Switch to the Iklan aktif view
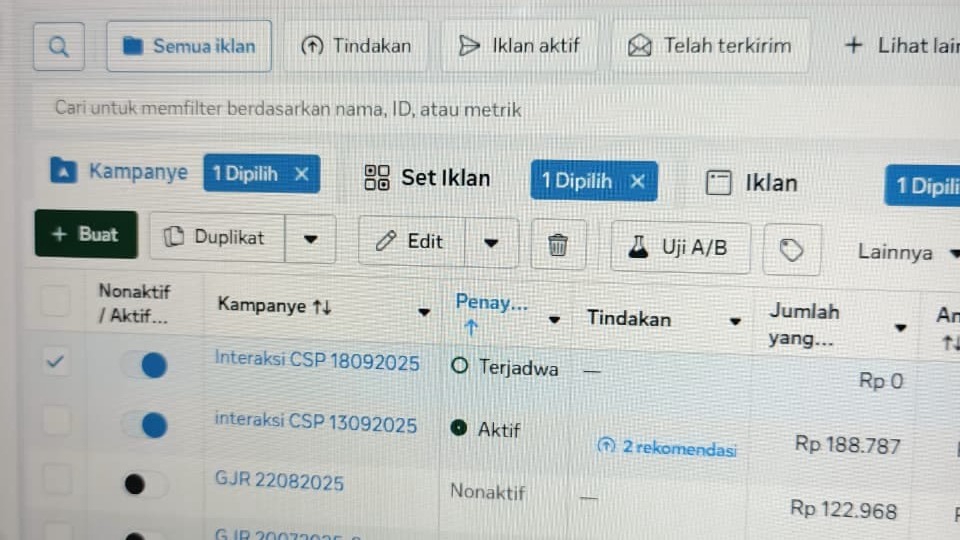Image resolution: width=960 pixels, height=540 pixels. [x=519, y=46]
